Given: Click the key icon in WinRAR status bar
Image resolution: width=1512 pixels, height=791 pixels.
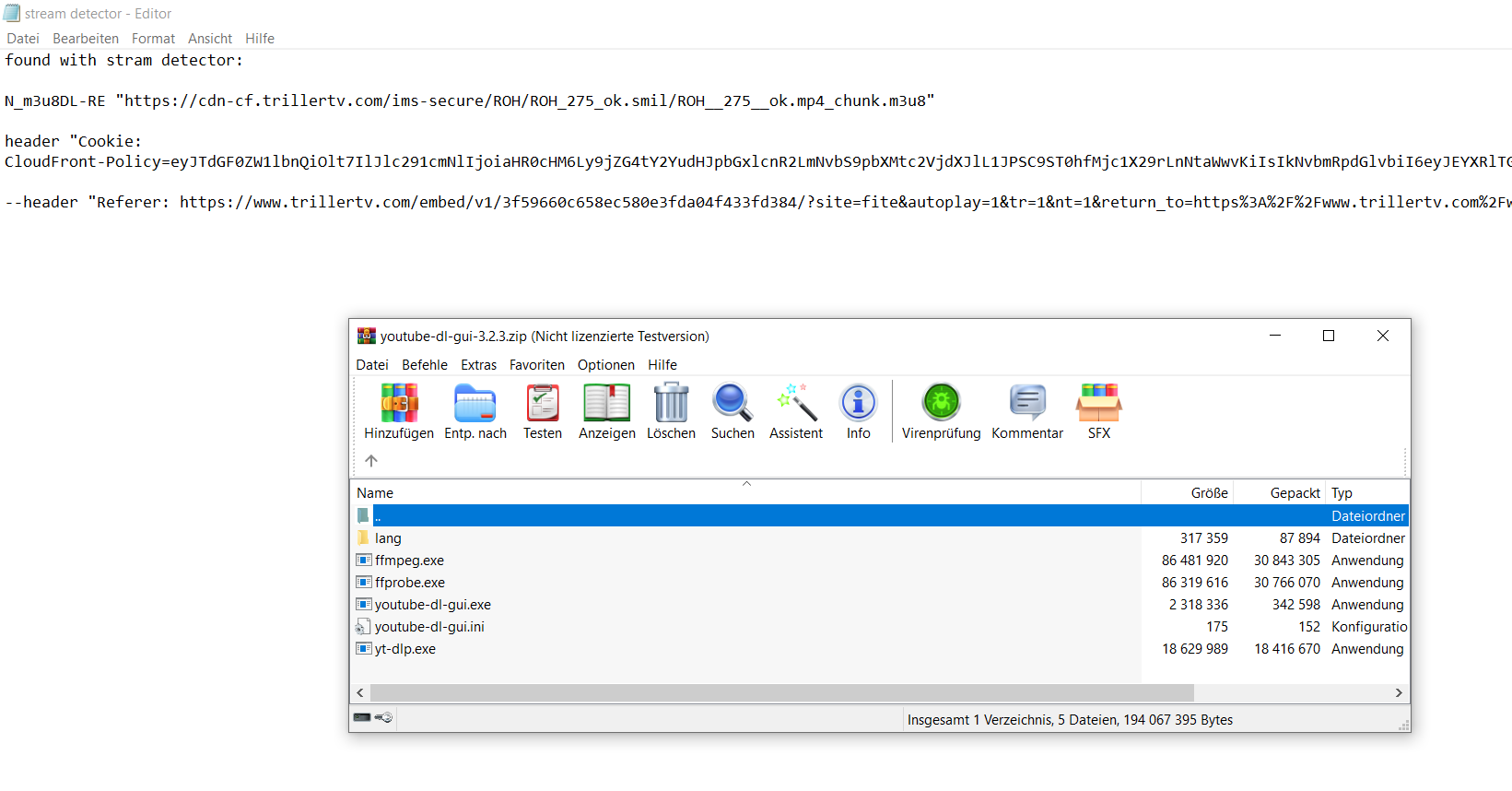Looking at the screenshot, I should [384, 717].
